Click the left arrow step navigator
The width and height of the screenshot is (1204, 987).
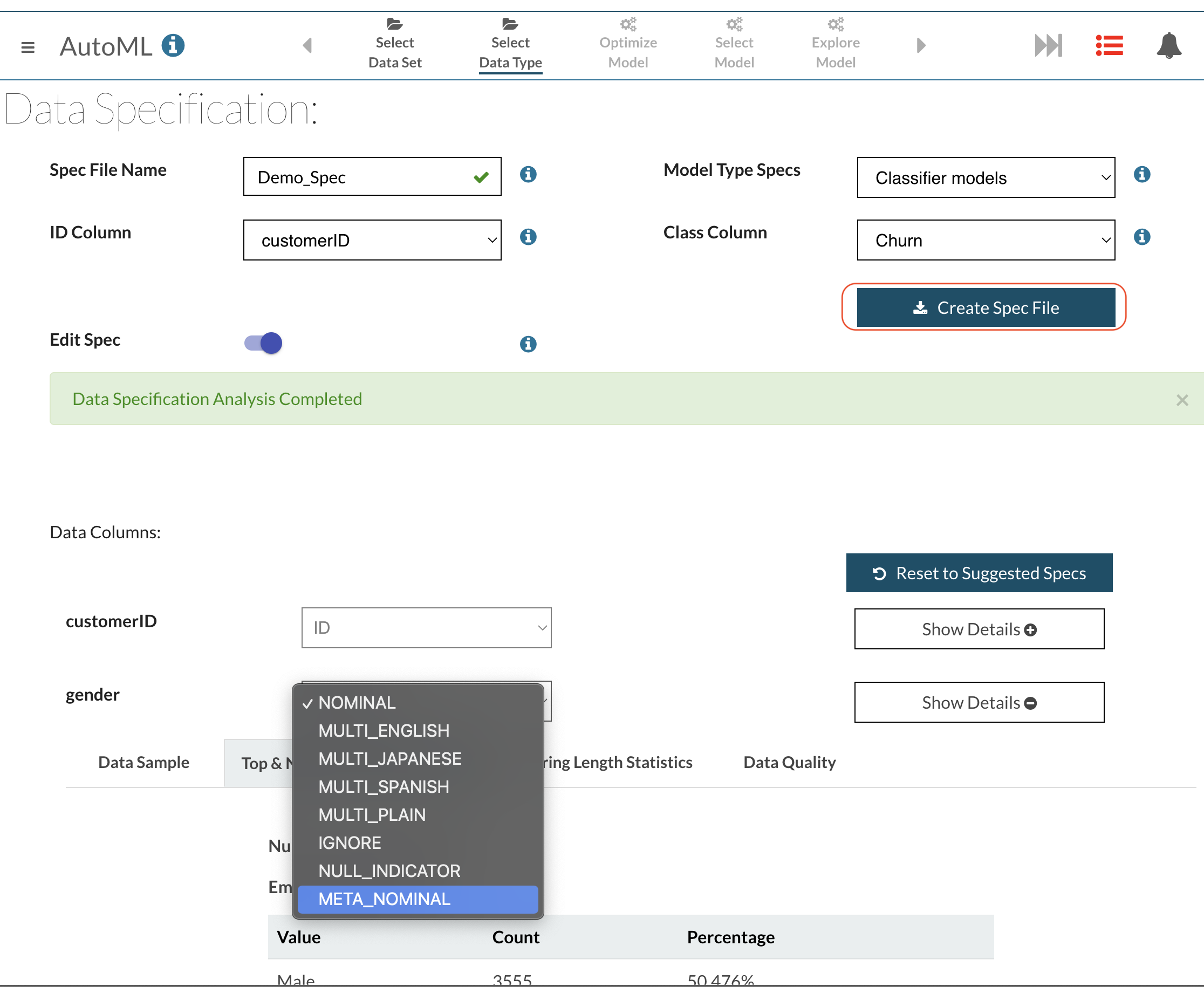tap(307, 45)
